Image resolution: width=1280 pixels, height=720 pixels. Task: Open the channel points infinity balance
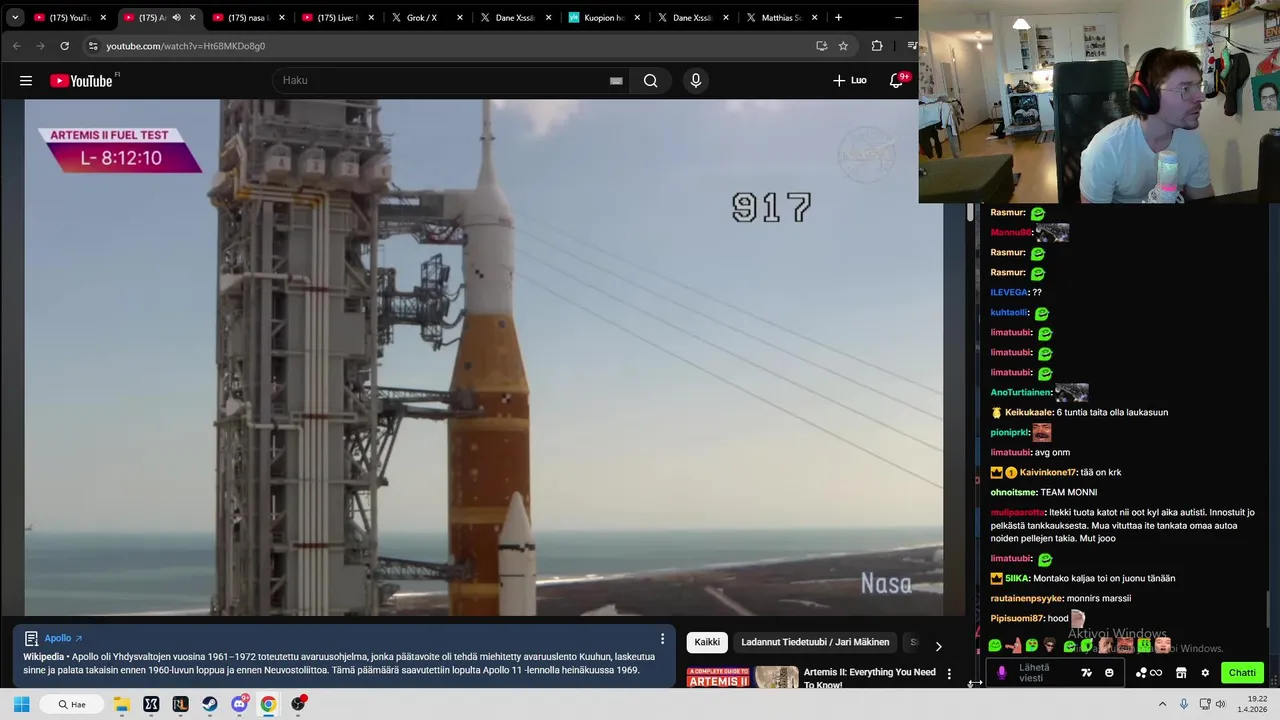point(1149,673)
